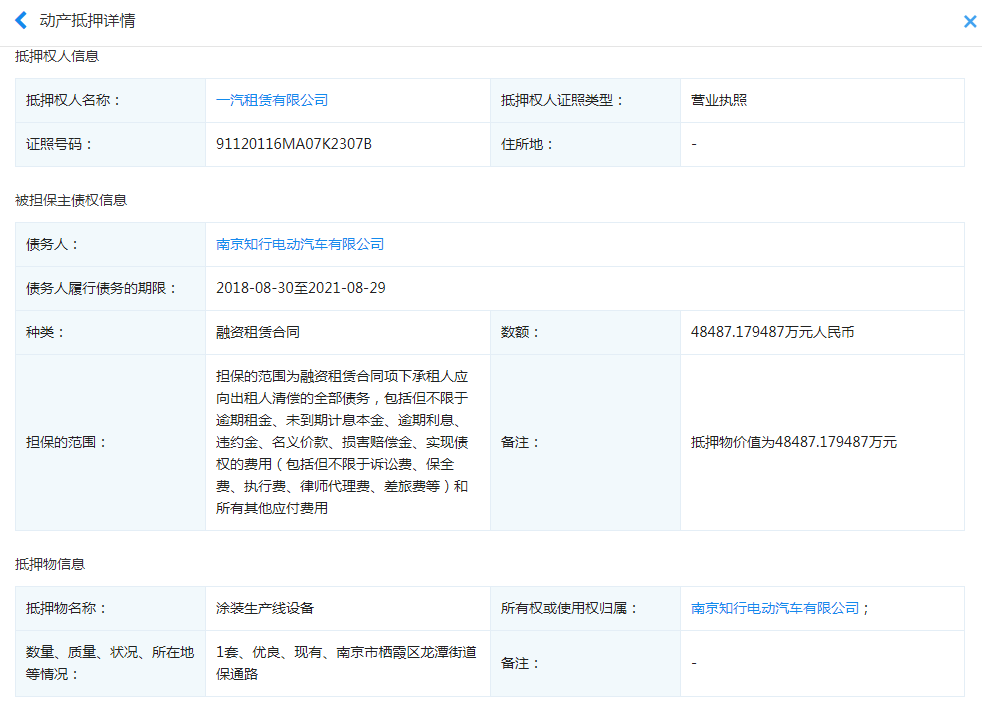The width and height of the screenshot is (982, 702).
Task: Click the 数额： label
Action: pyautogui.click(x=520, y=332)
